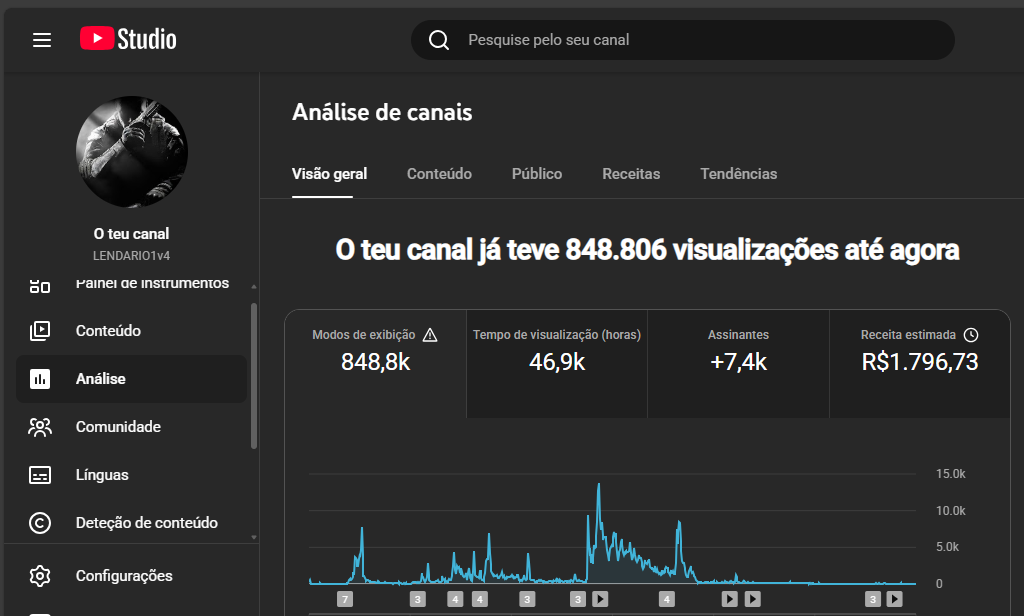Click the Análise bar chart icon

[x=40, y=379]
